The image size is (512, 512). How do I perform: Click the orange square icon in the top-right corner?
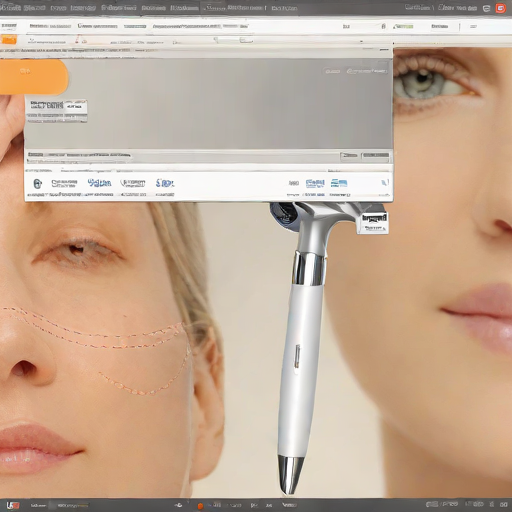click(x=500, y=8)
